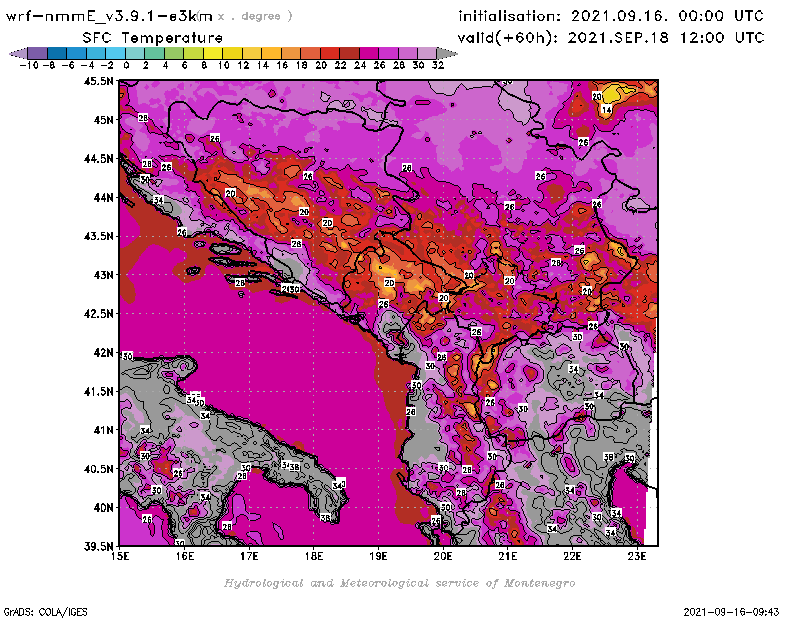Image resolution: width=800 pixels, height=618 pixels.
Task: Click the '22E' longitude axis label
Action: tap(572, 556)
